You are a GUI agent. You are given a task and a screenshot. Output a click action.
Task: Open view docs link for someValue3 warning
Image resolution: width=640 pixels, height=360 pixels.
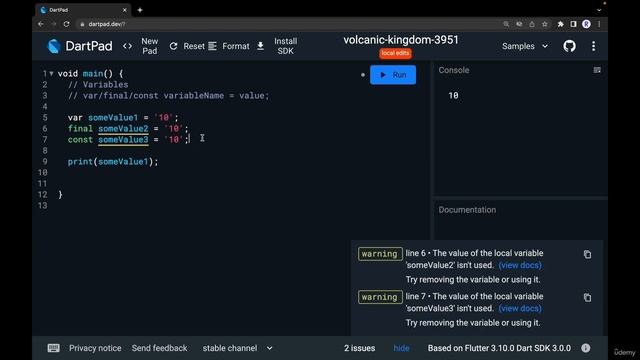(x=520, y=309)
